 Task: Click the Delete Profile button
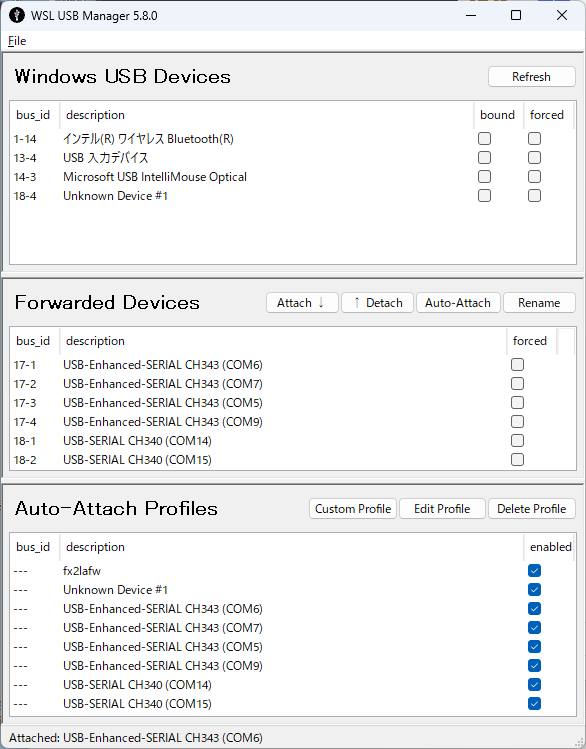point(532,509)
